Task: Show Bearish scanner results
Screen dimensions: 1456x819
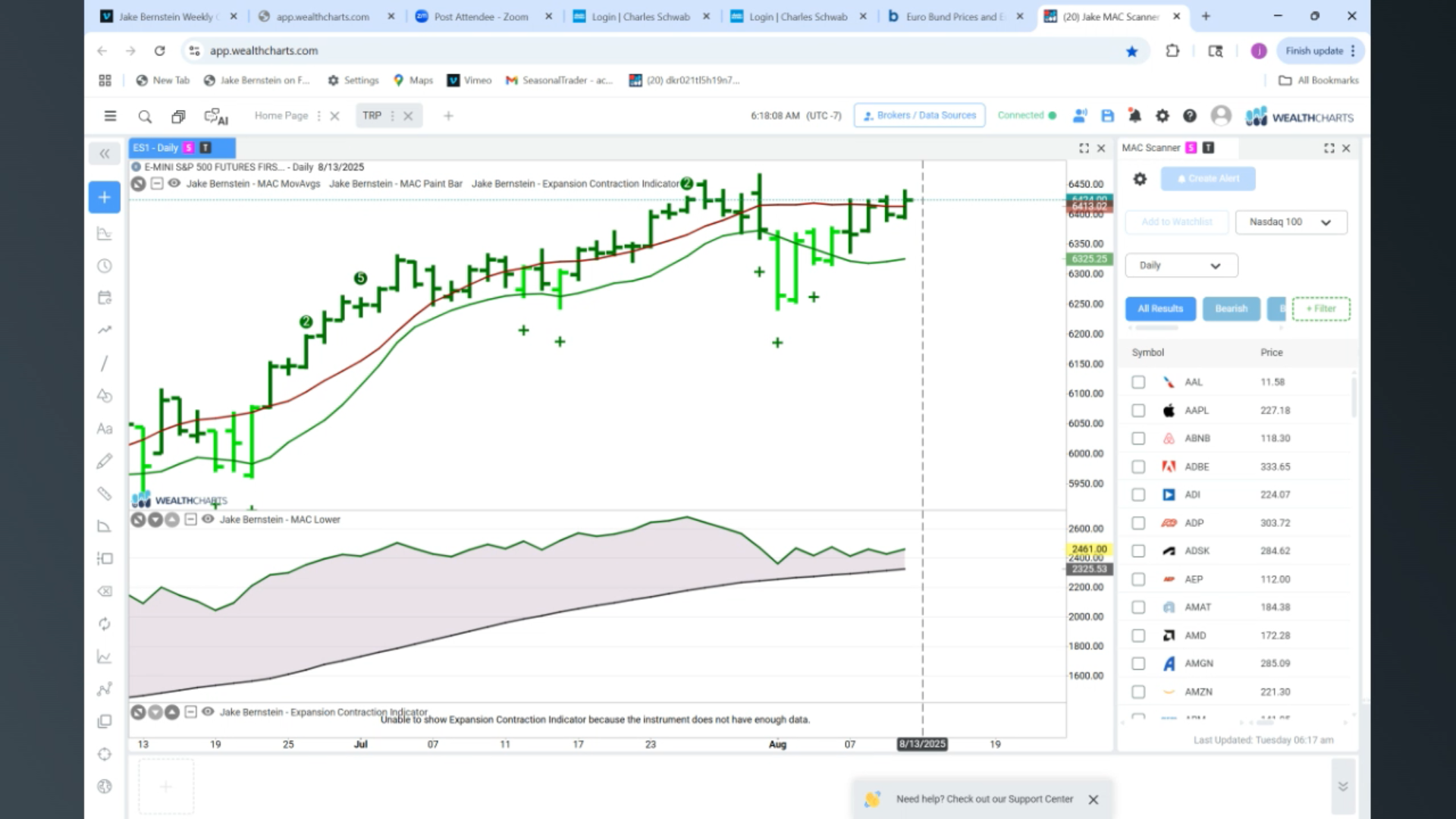Action: pyautogui.click(x=1231, y=309)
